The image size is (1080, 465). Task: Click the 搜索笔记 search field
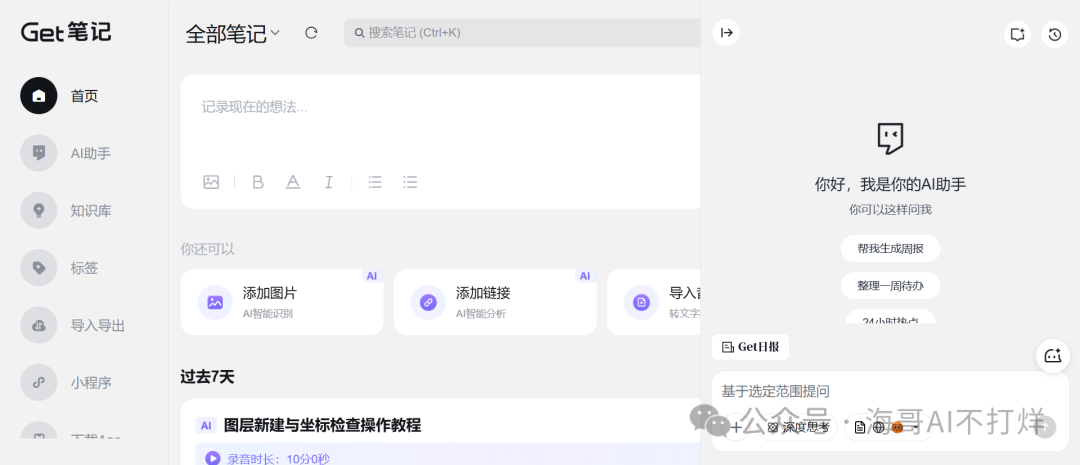(x=520, y=33)
